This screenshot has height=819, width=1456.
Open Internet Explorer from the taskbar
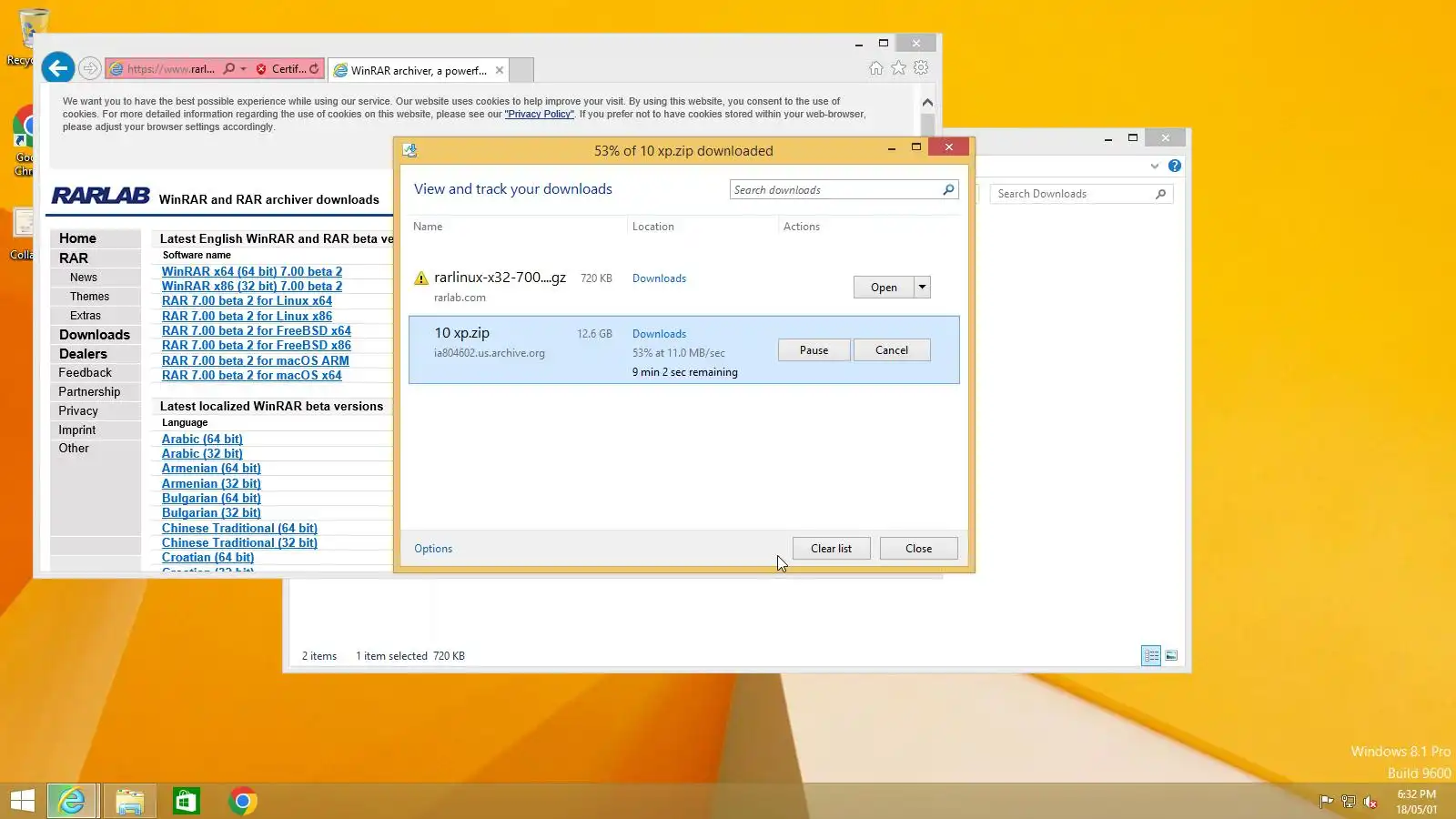(72, 801)
